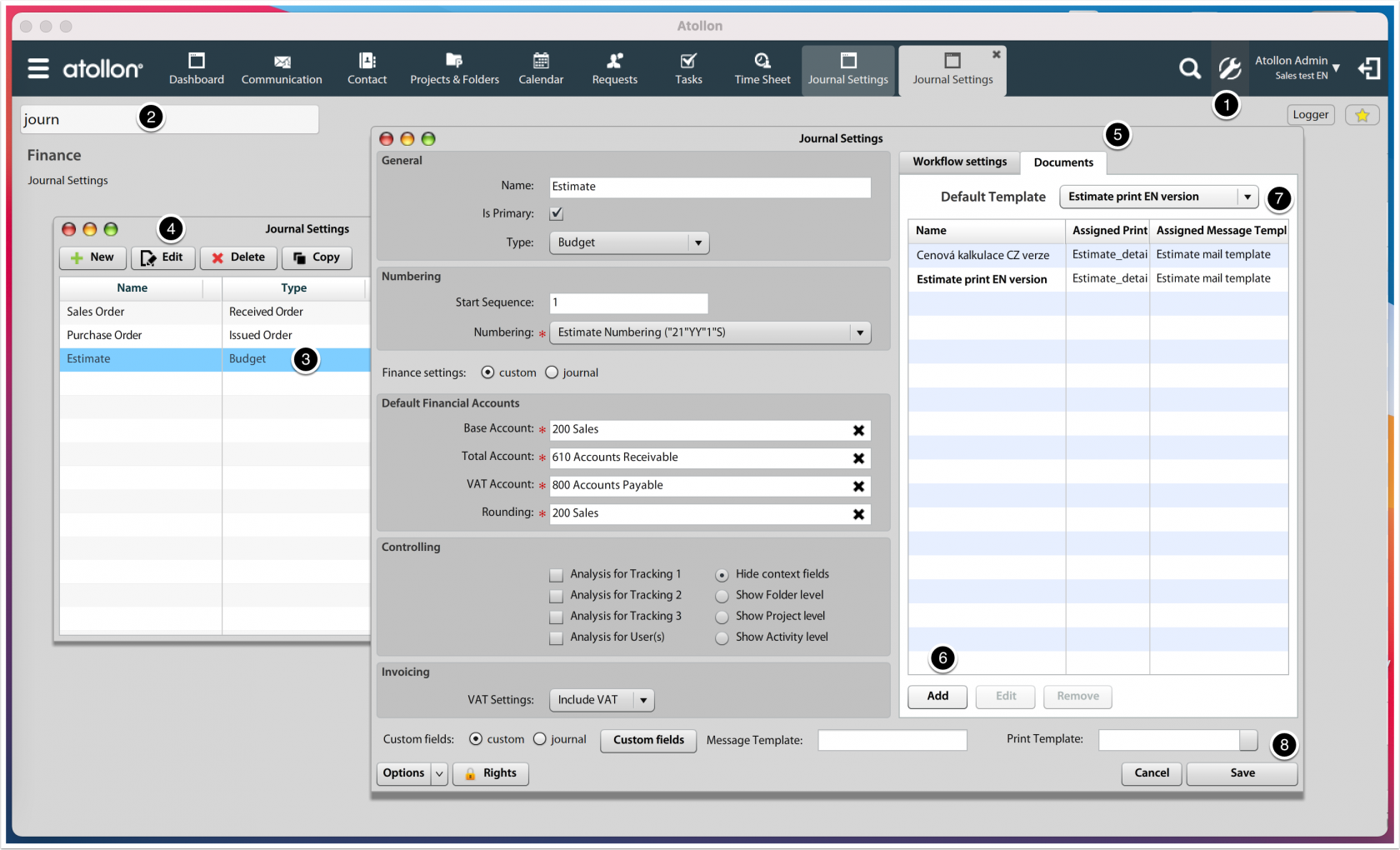Open the VAT Settings dropdown
The height and width of the screenshot is (850, 1400).
[602, 700]
